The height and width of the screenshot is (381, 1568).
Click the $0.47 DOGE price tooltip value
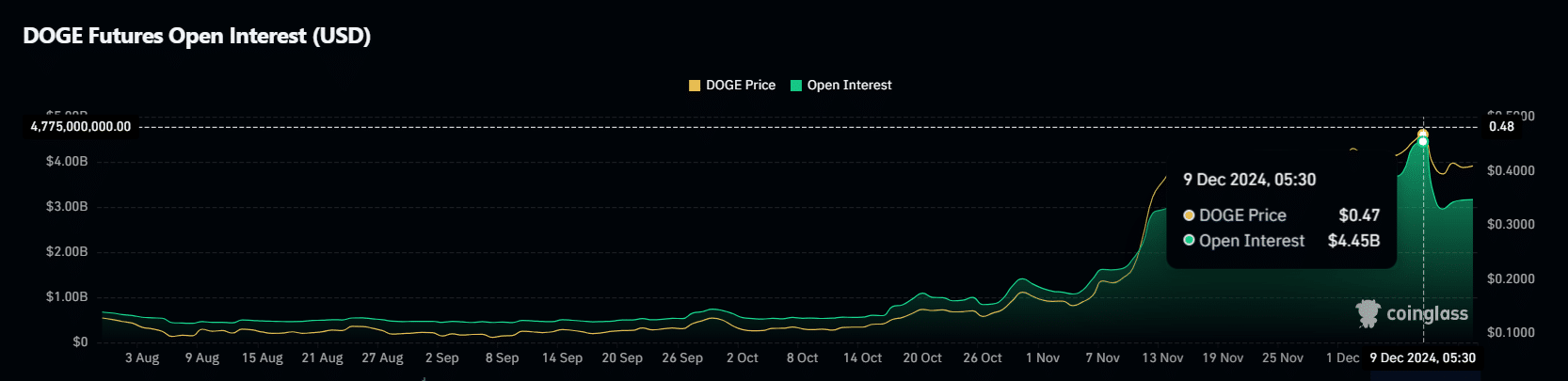1359,215
